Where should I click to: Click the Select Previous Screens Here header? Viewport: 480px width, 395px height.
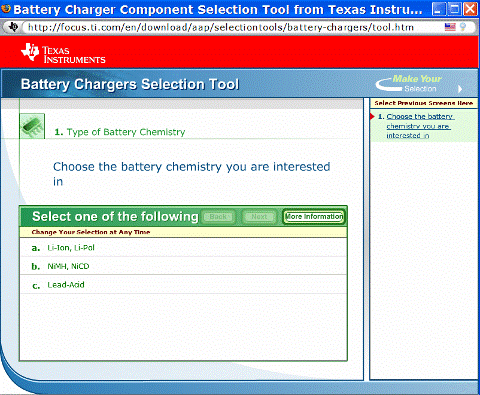click(424, 103)
